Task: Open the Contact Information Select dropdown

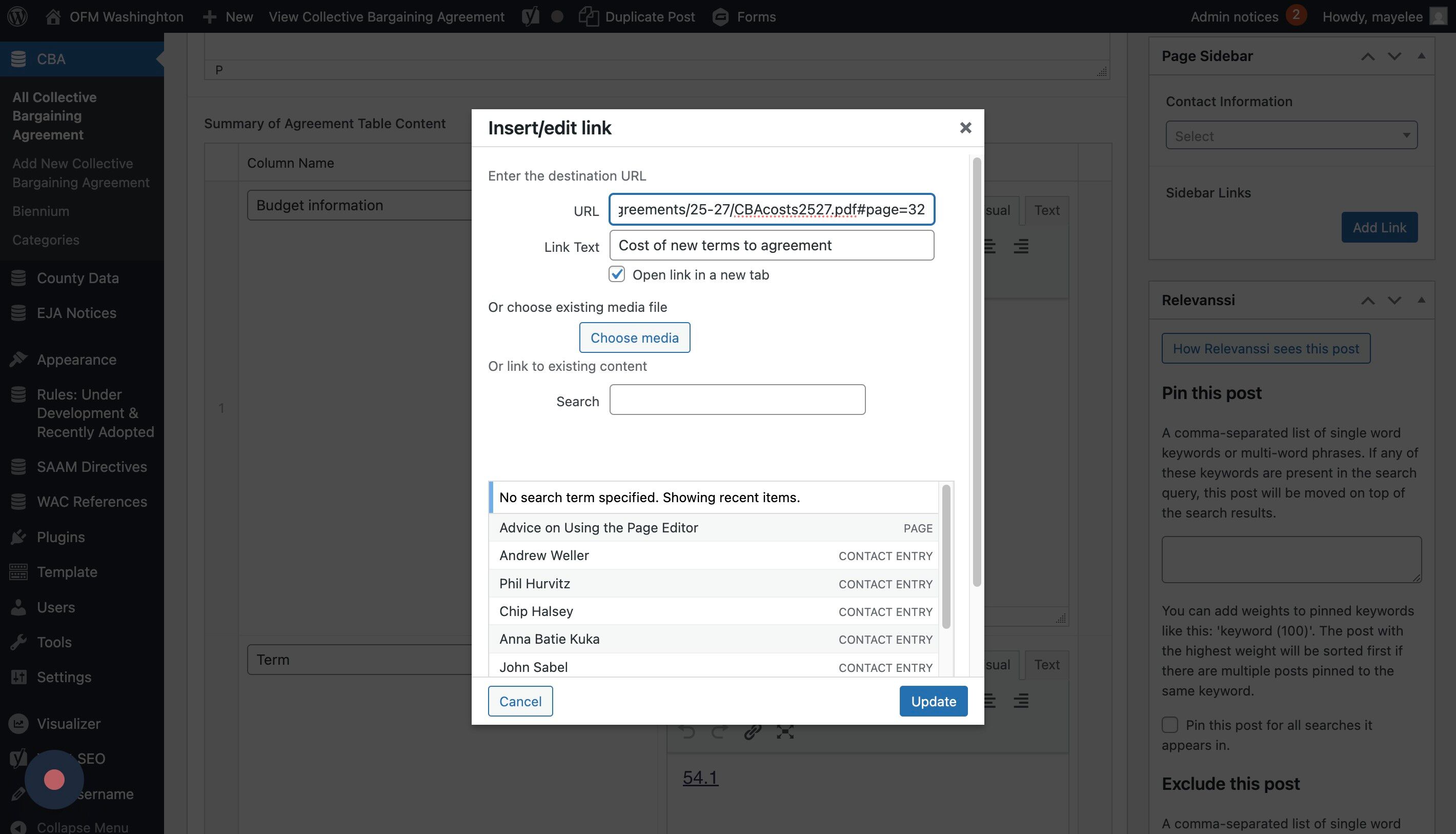Action: coord(1291,136)
